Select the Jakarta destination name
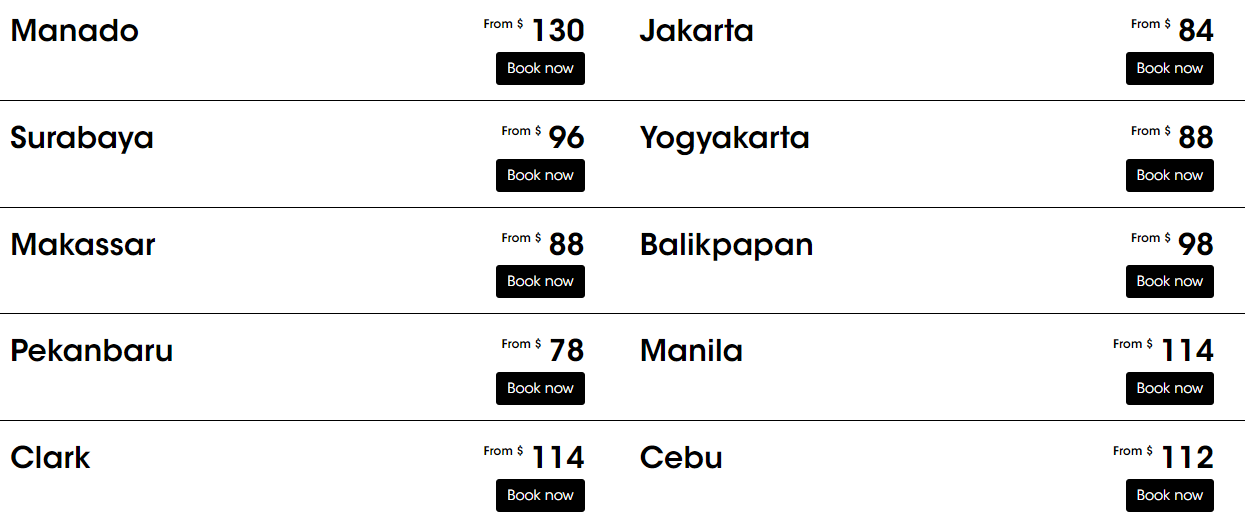This screenshot has height=515, width=1245. [x=696, y=31]
